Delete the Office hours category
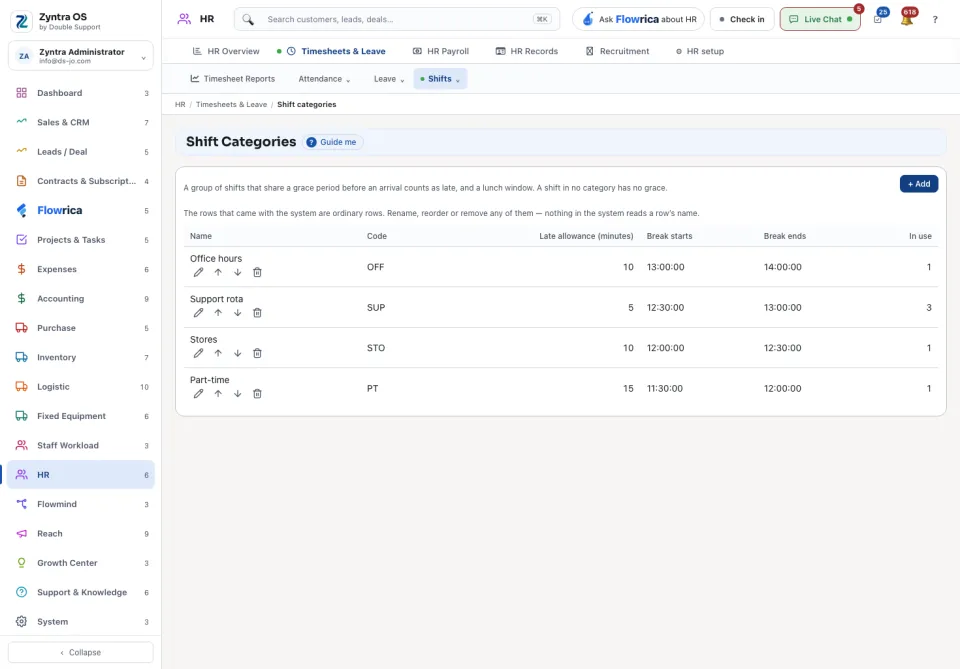The width and height of the screenshot is (960, 669). point(257,272)
